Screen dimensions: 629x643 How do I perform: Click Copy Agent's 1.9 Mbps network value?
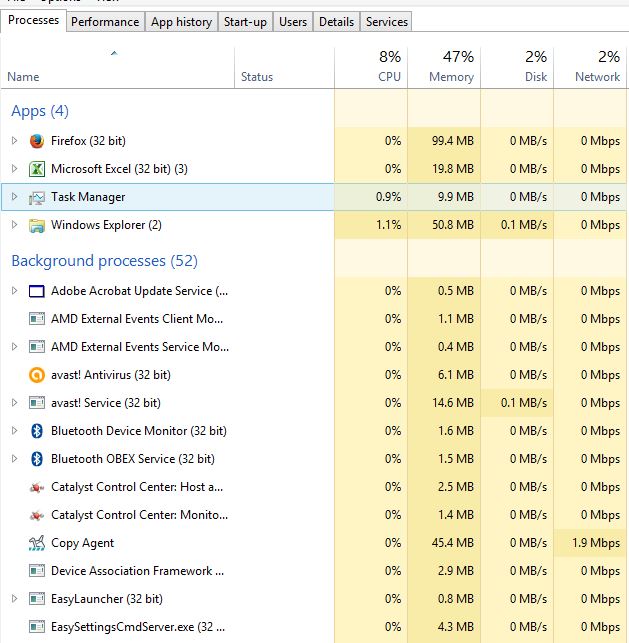(x=596, y=543)
